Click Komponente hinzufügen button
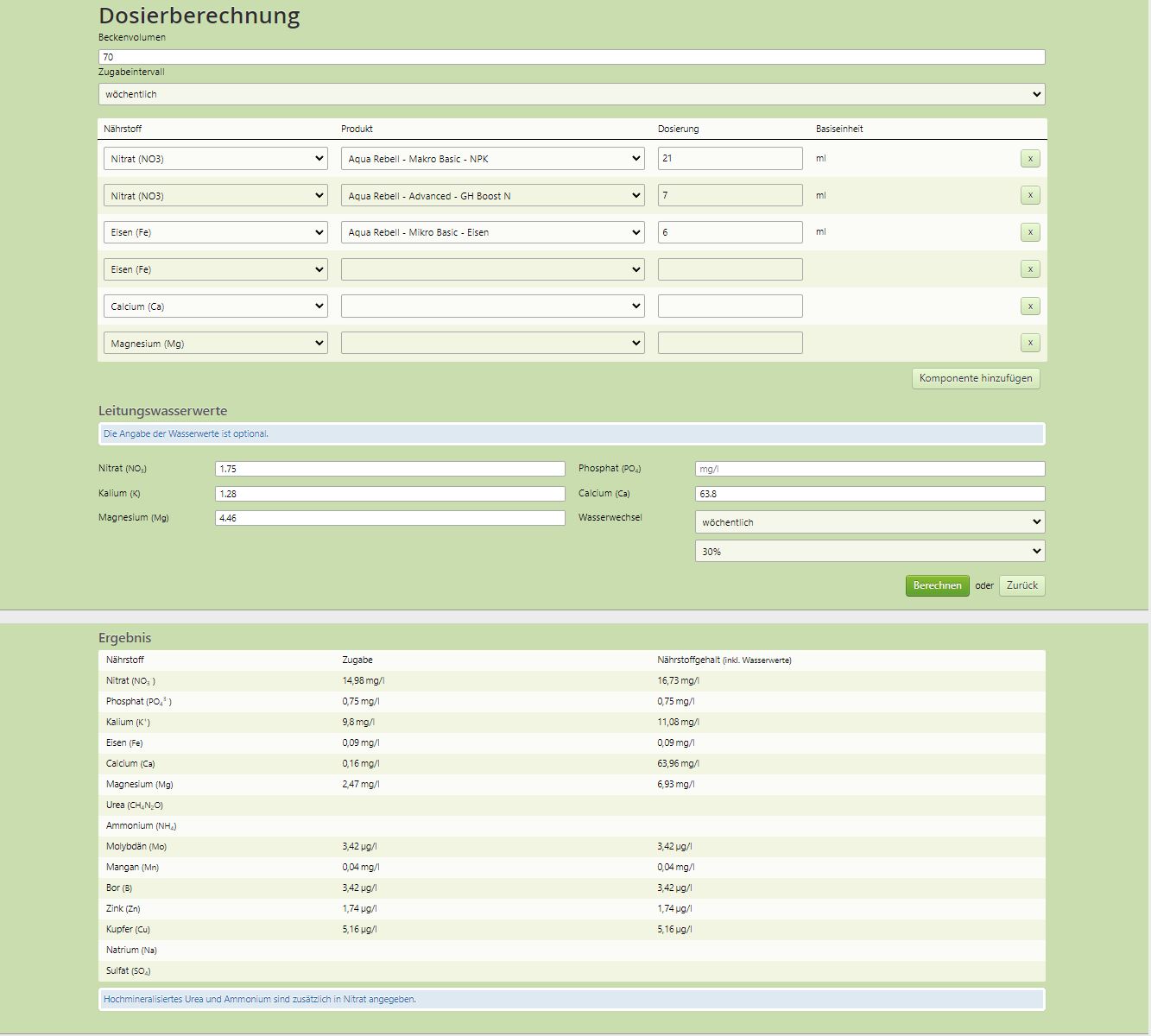1151x1036 pixels. click(975, 378)
